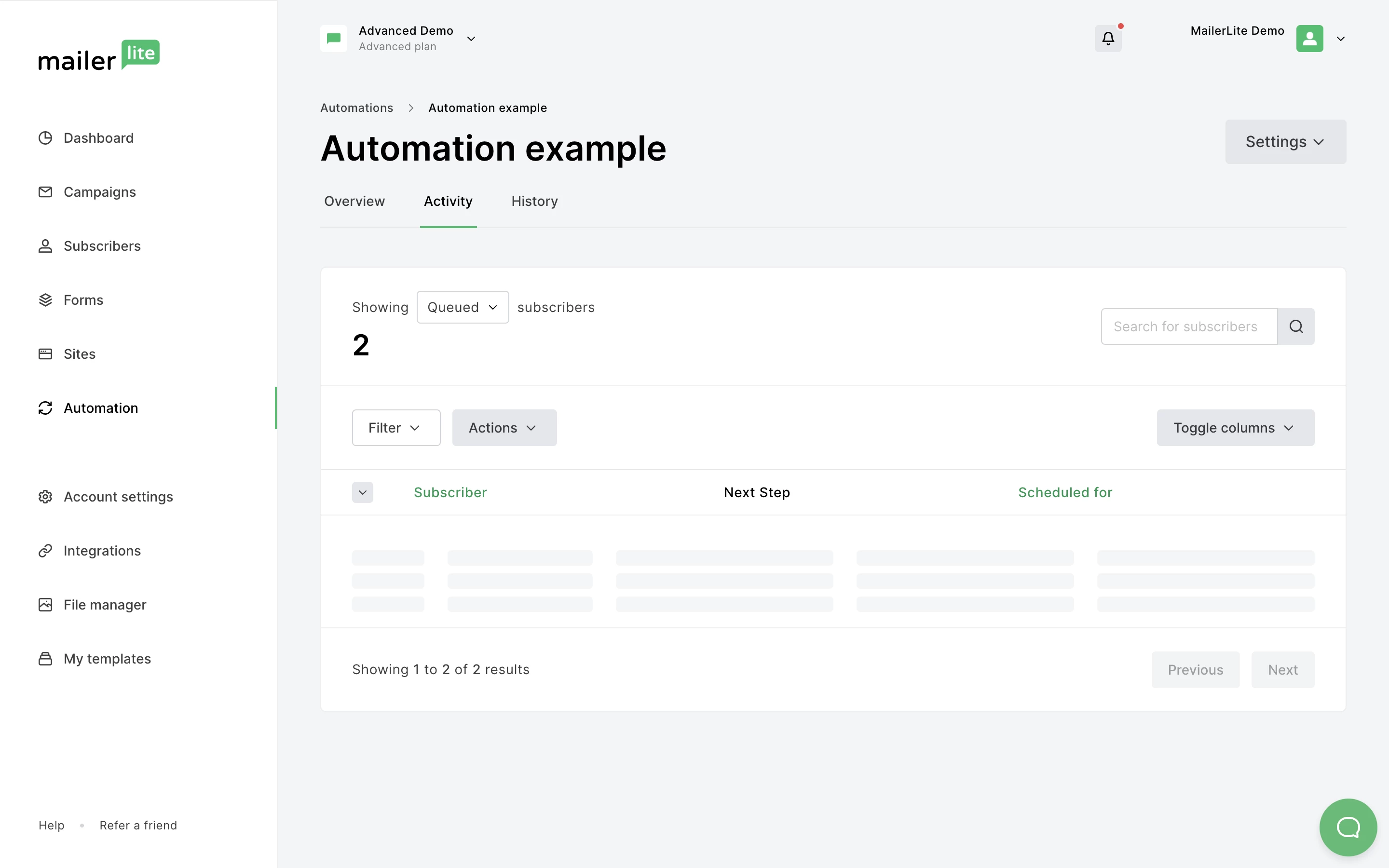Click the My templates sidebar icon

[45, 658]
